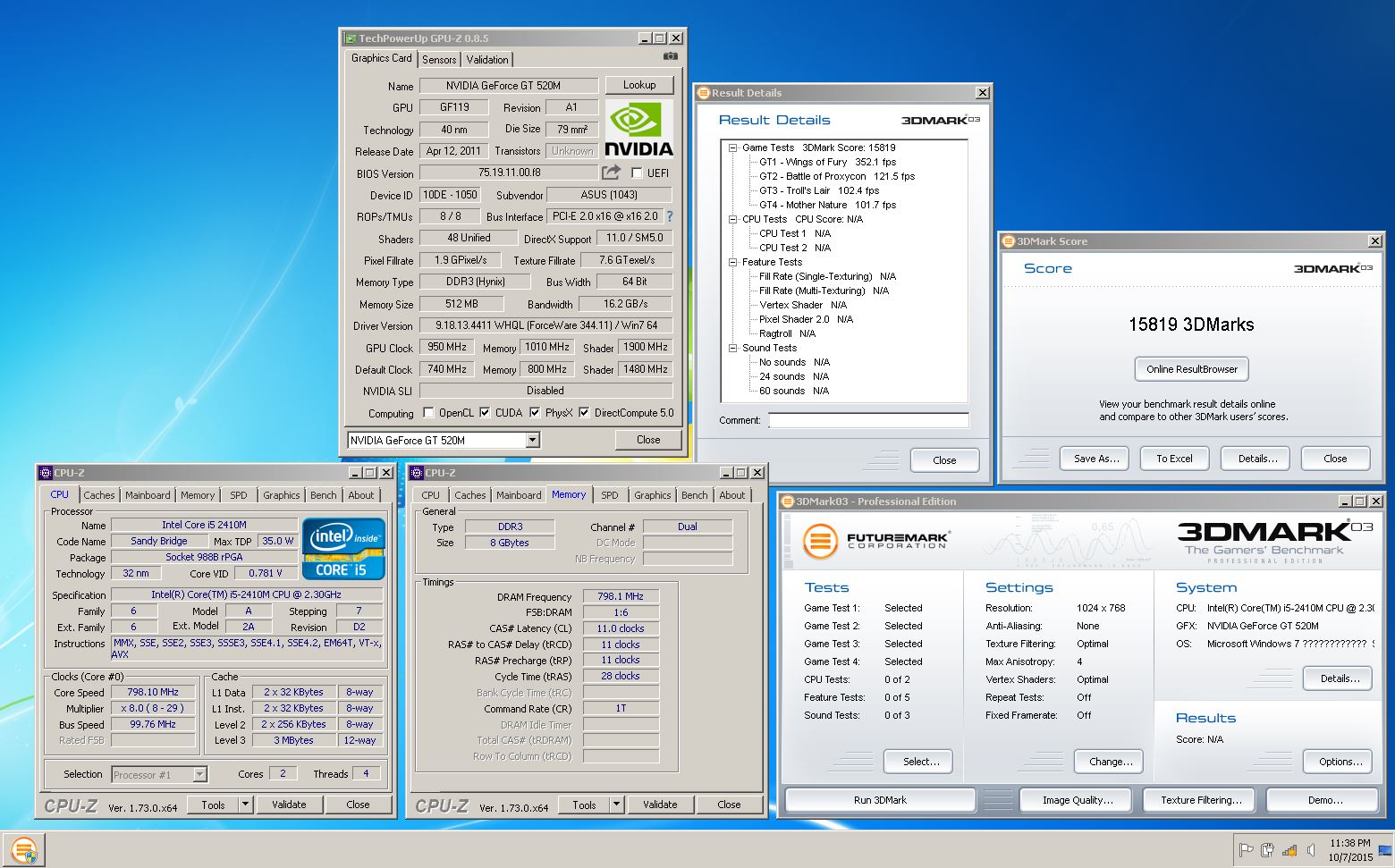The width and height of the screenshot is (1395, 868).
Task: Click the BIOS version share/save icon
Action: pyautogui.click(x=611, y=172)
